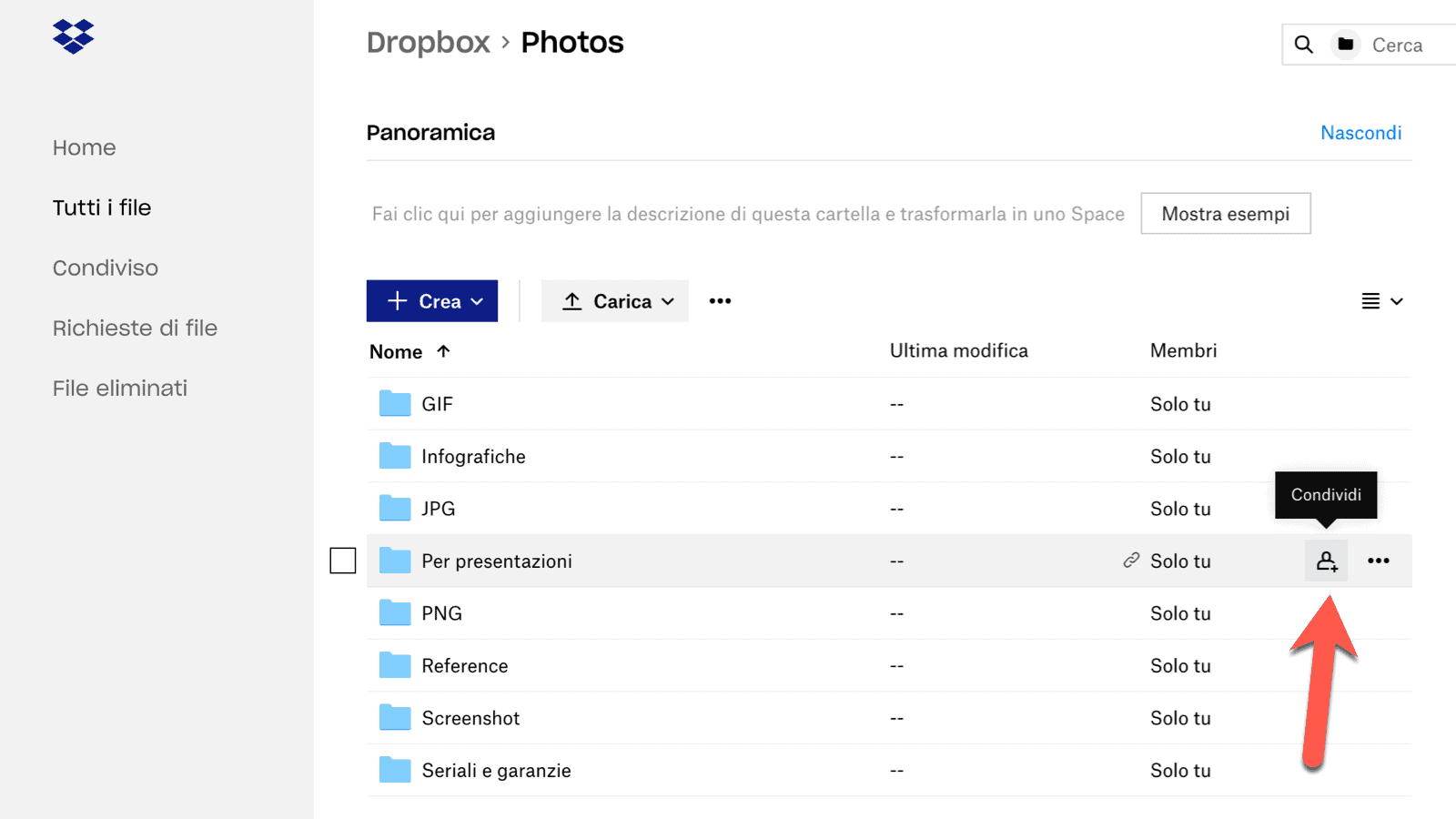
Task: Click the Per presentazioni folder icon
Action: pos(395,561)
